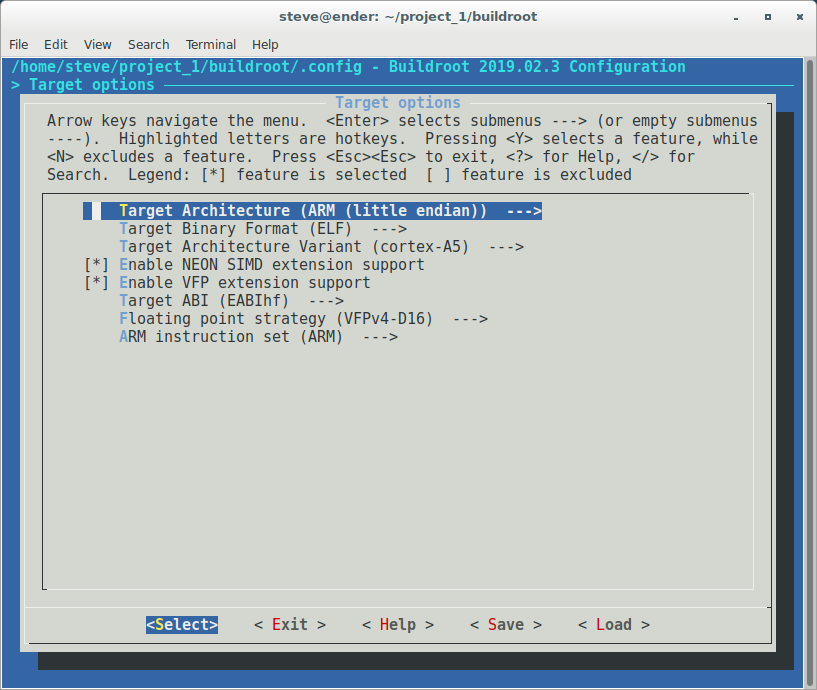The height and width of the screenshot is (690, 817).
Task: Open Target Architecture (ARM little endian) submenu
Action: point(329,211)
